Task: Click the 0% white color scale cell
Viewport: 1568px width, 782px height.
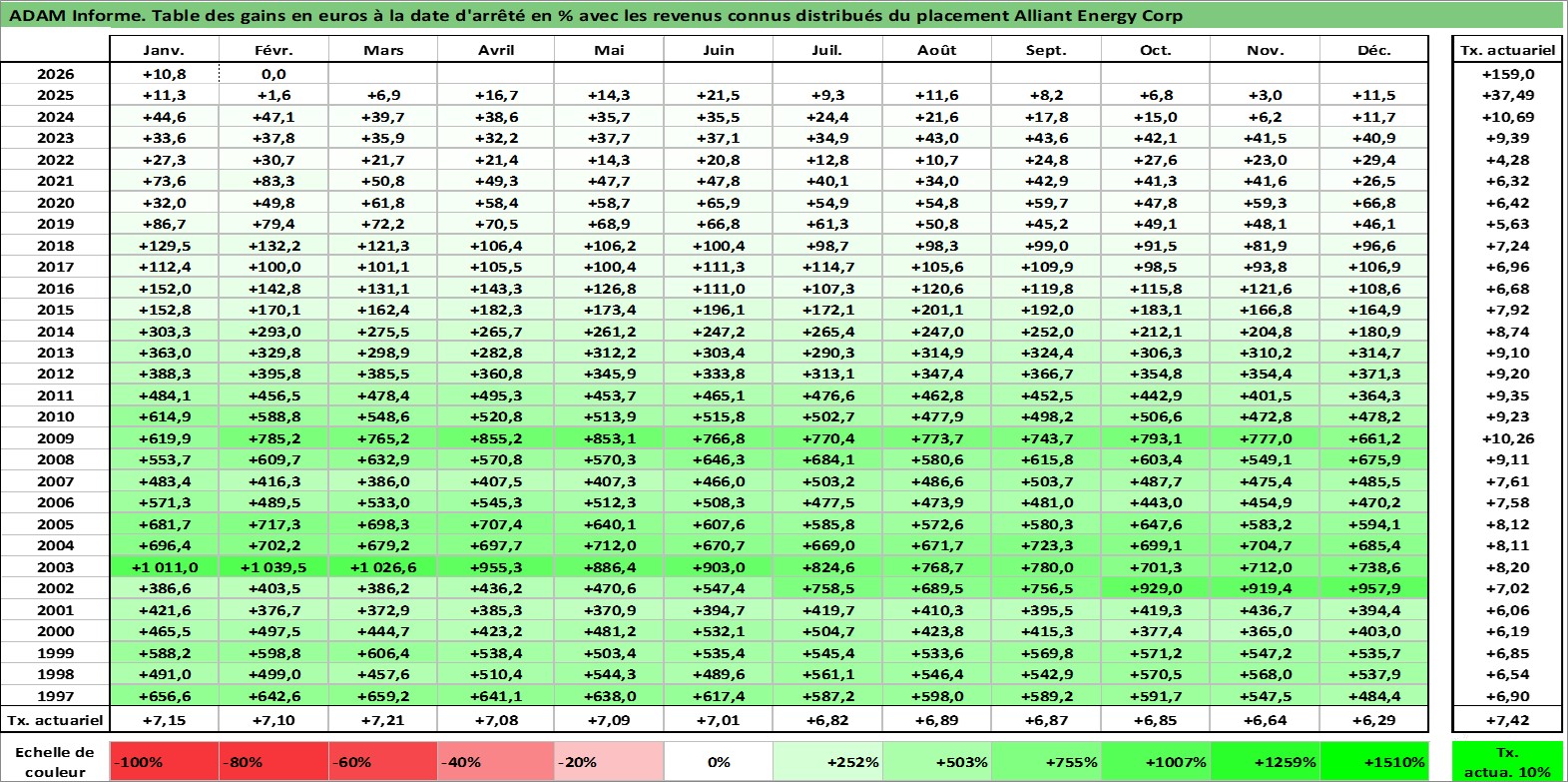Action: [x=718, y=761]
